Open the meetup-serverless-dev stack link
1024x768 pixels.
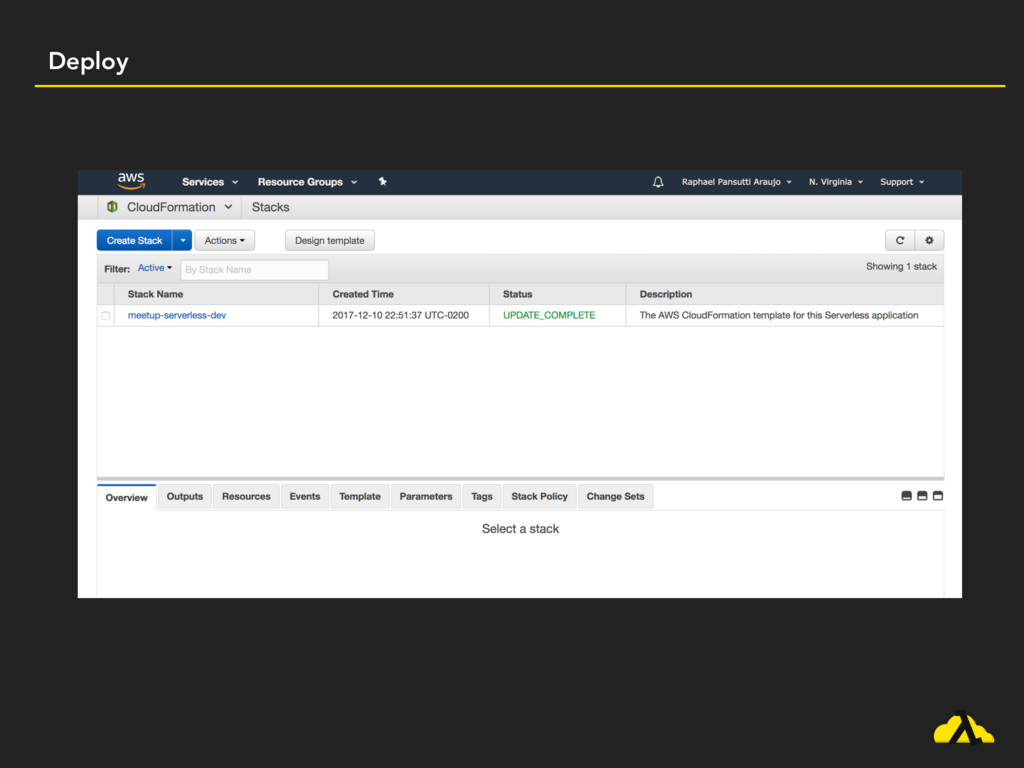pyautogui.click(x=177, y=315)
